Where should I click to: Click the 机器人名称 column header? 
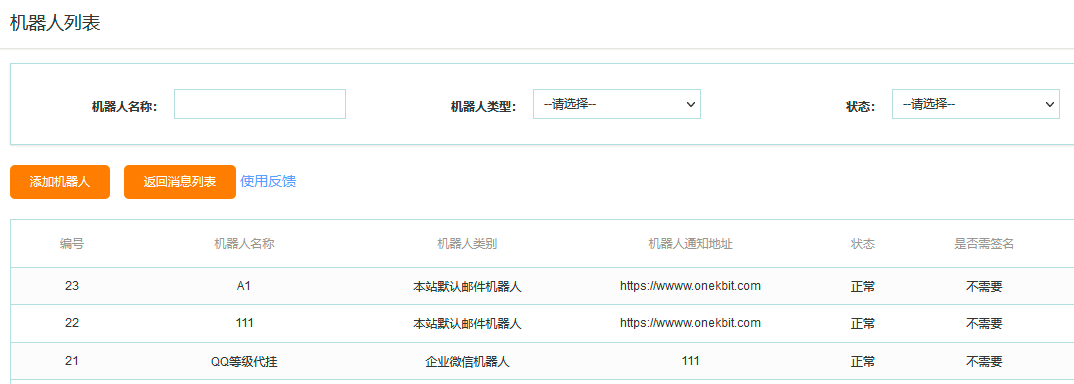tap(245, 244)
